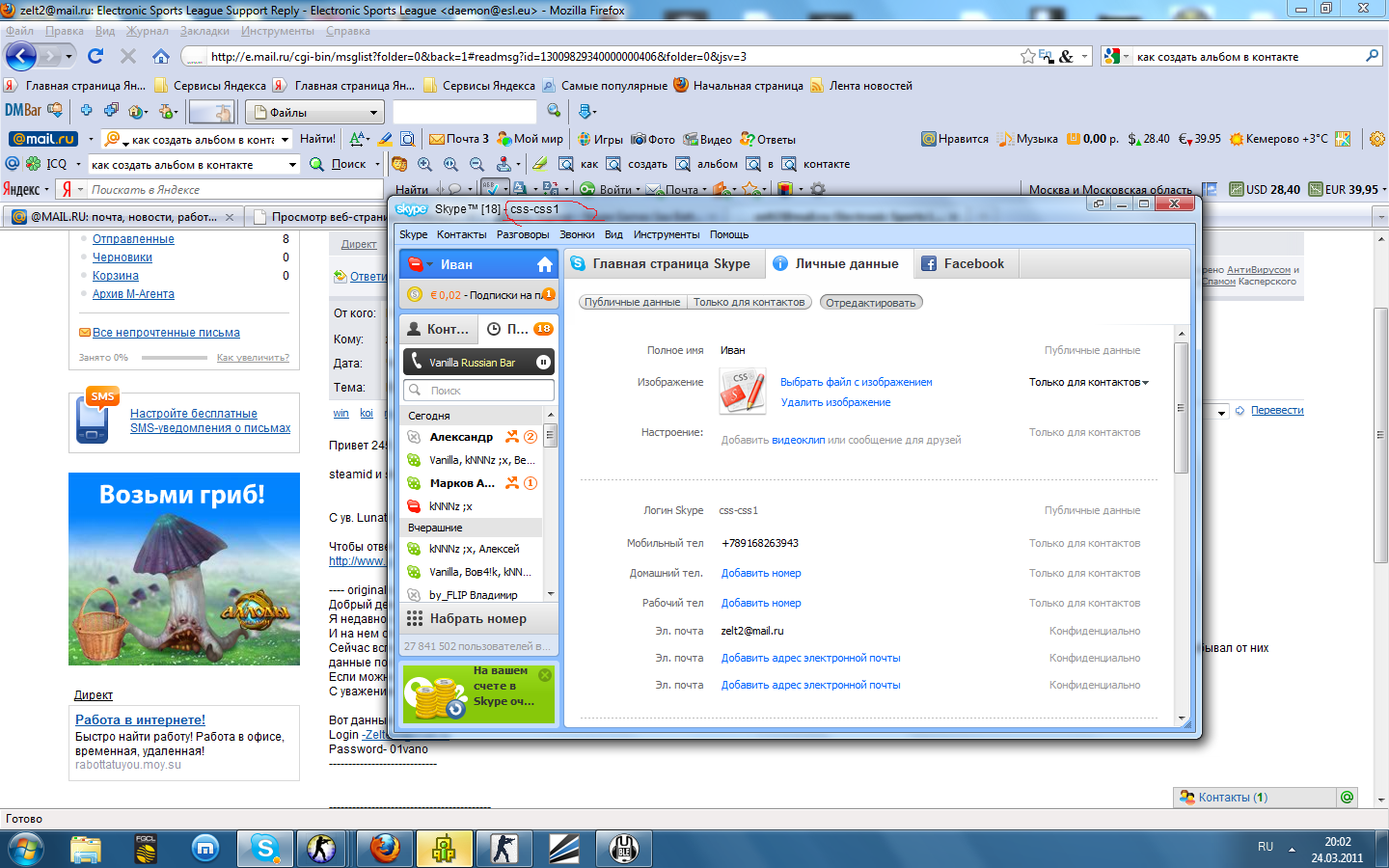1389x868 pixels.
Task: Switch to the @MAIL.RU browser tab
Action: tap(123, 217)
